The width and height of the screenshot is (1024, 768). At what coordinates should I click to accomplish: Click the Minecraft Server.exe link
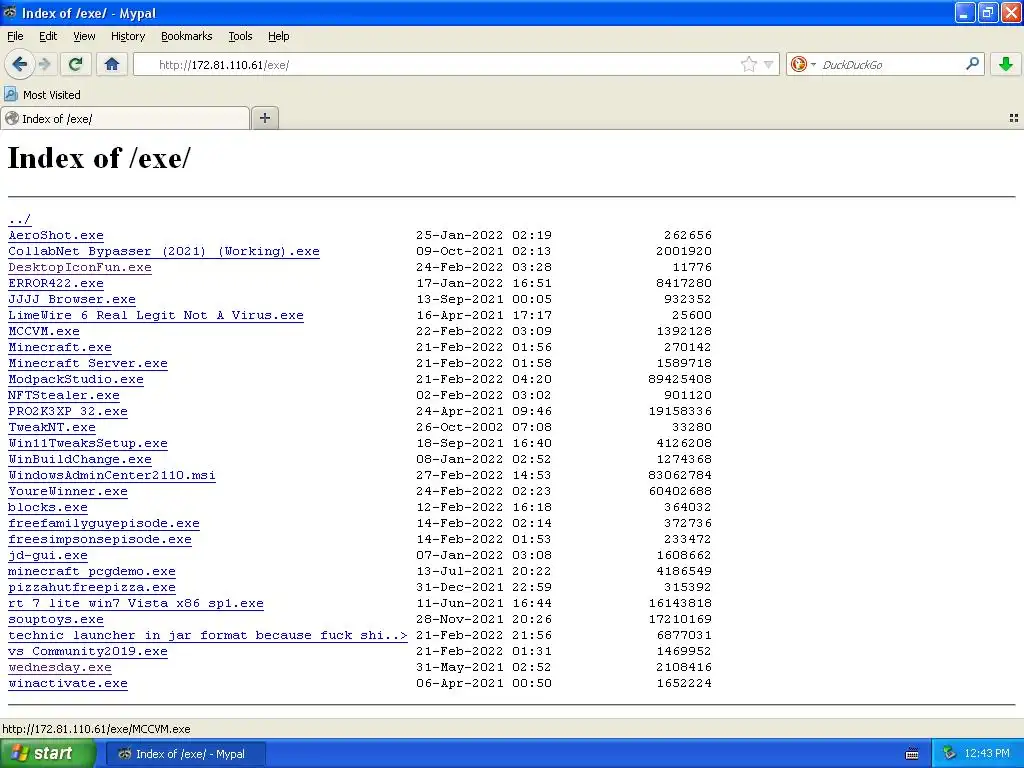coord(88,363)
